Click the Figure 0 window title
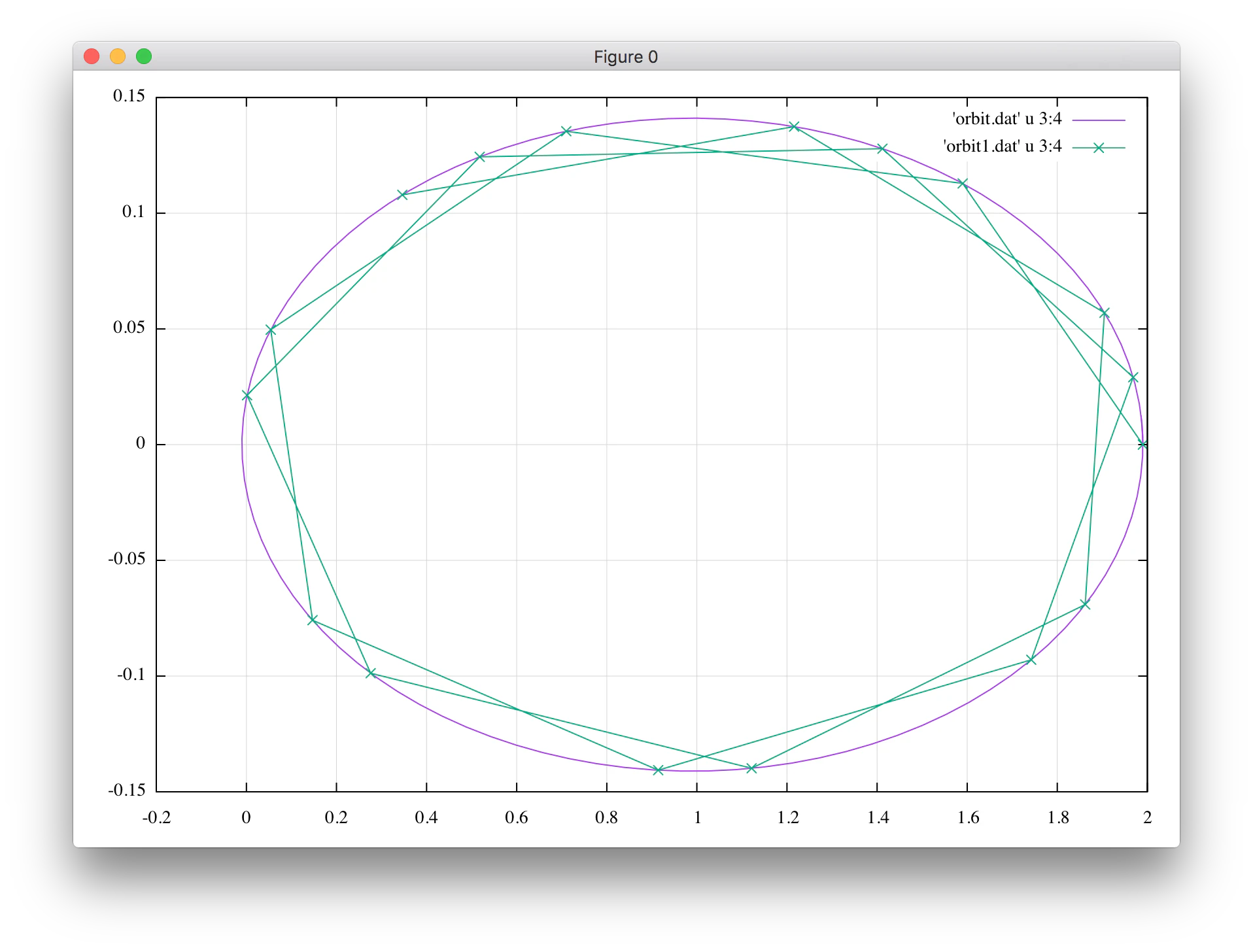 [626, 57]
